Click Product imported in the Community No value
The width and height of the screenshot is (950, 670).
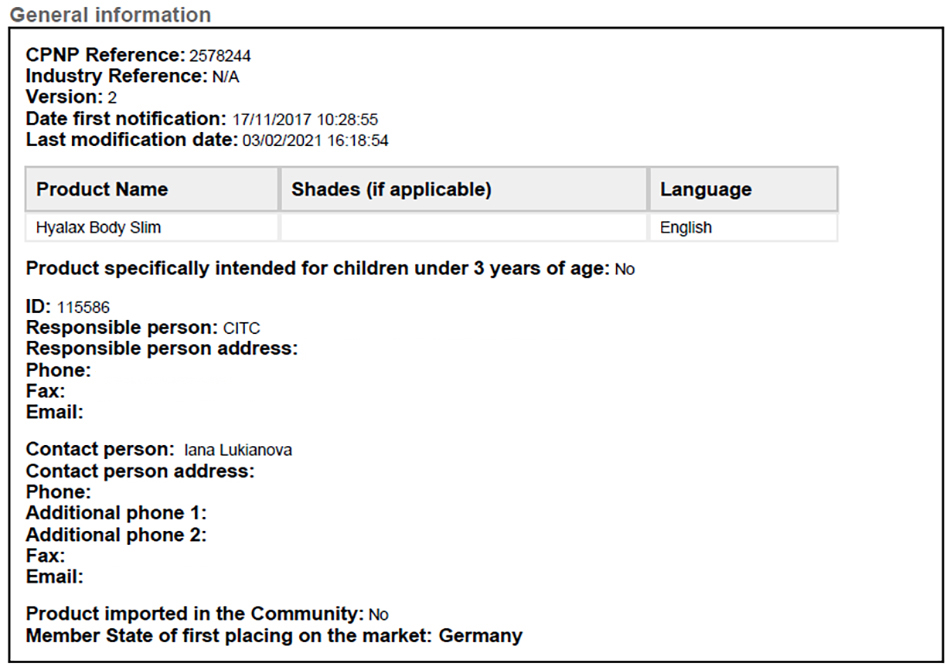[x=379, y=615]
